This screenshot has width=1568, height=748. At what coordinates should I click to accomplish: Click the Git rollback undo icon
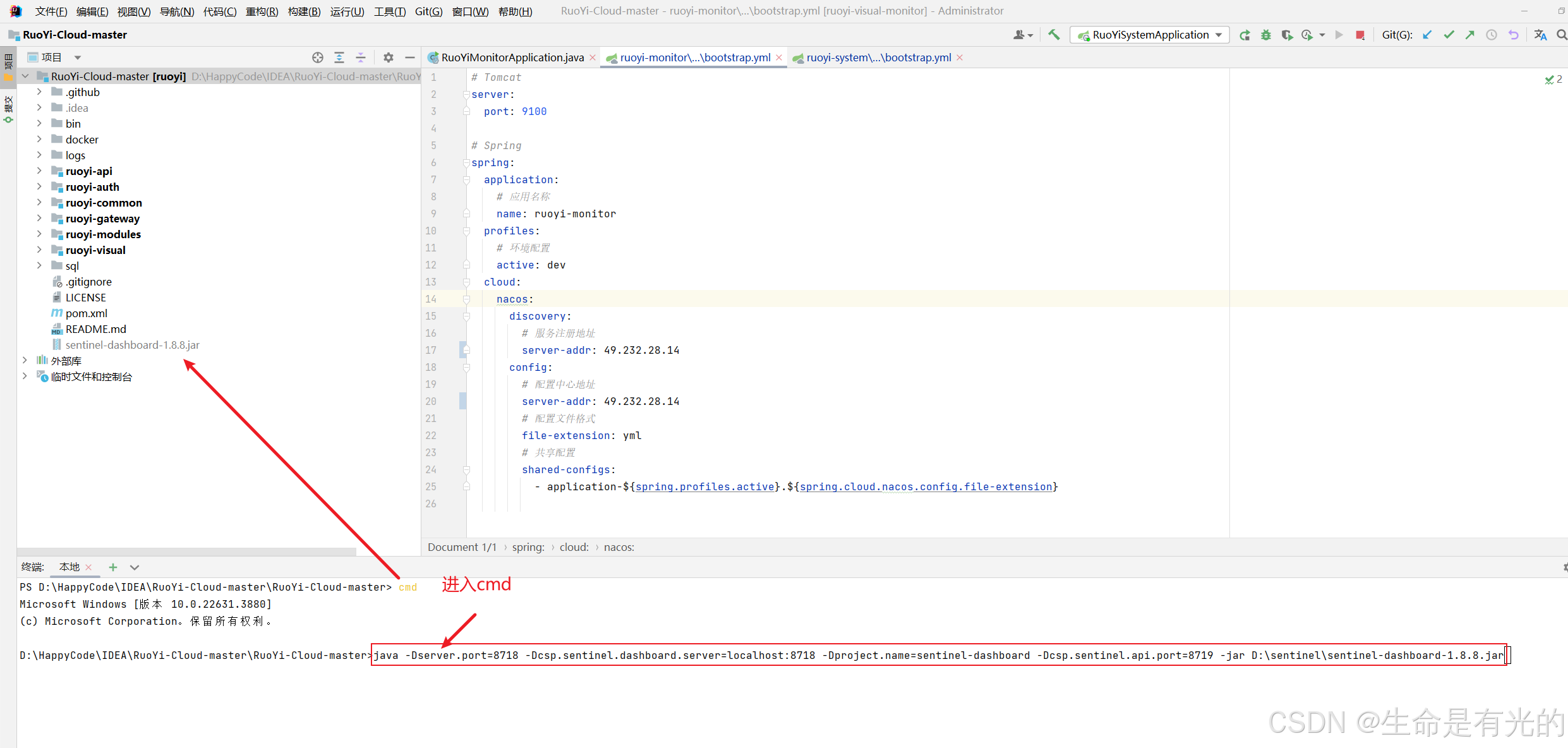pos(1513,35)
